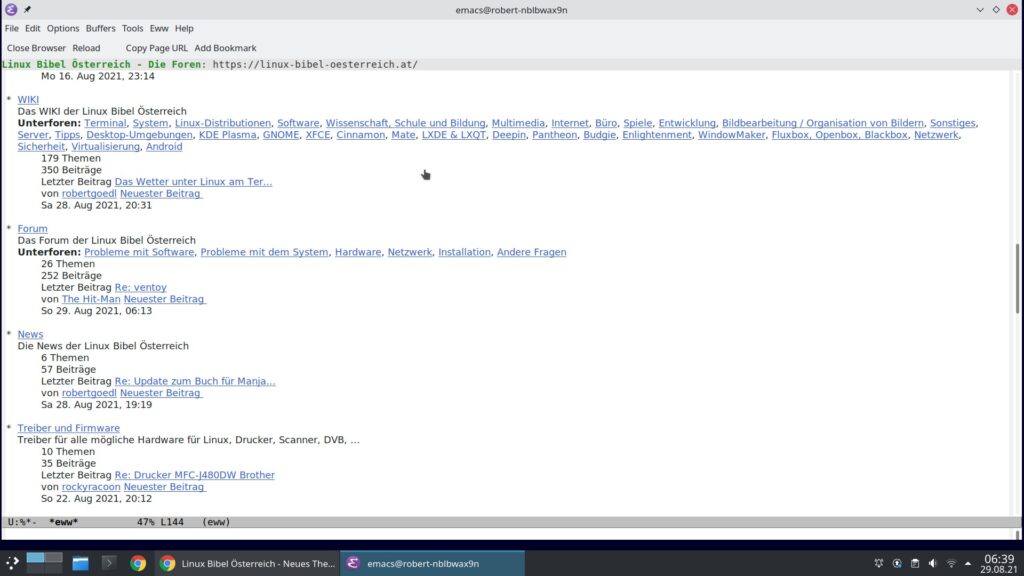Click Copy Page URL in toolbar

click(157, 48)
